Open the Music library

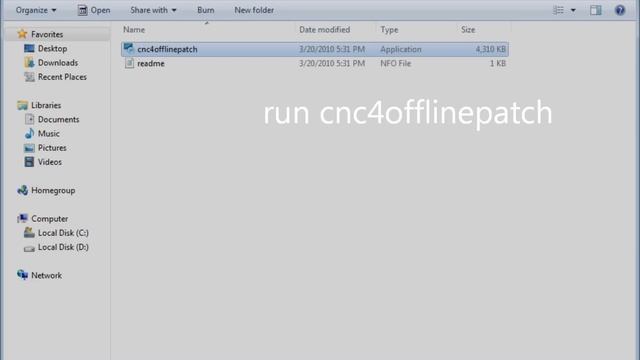49,134
